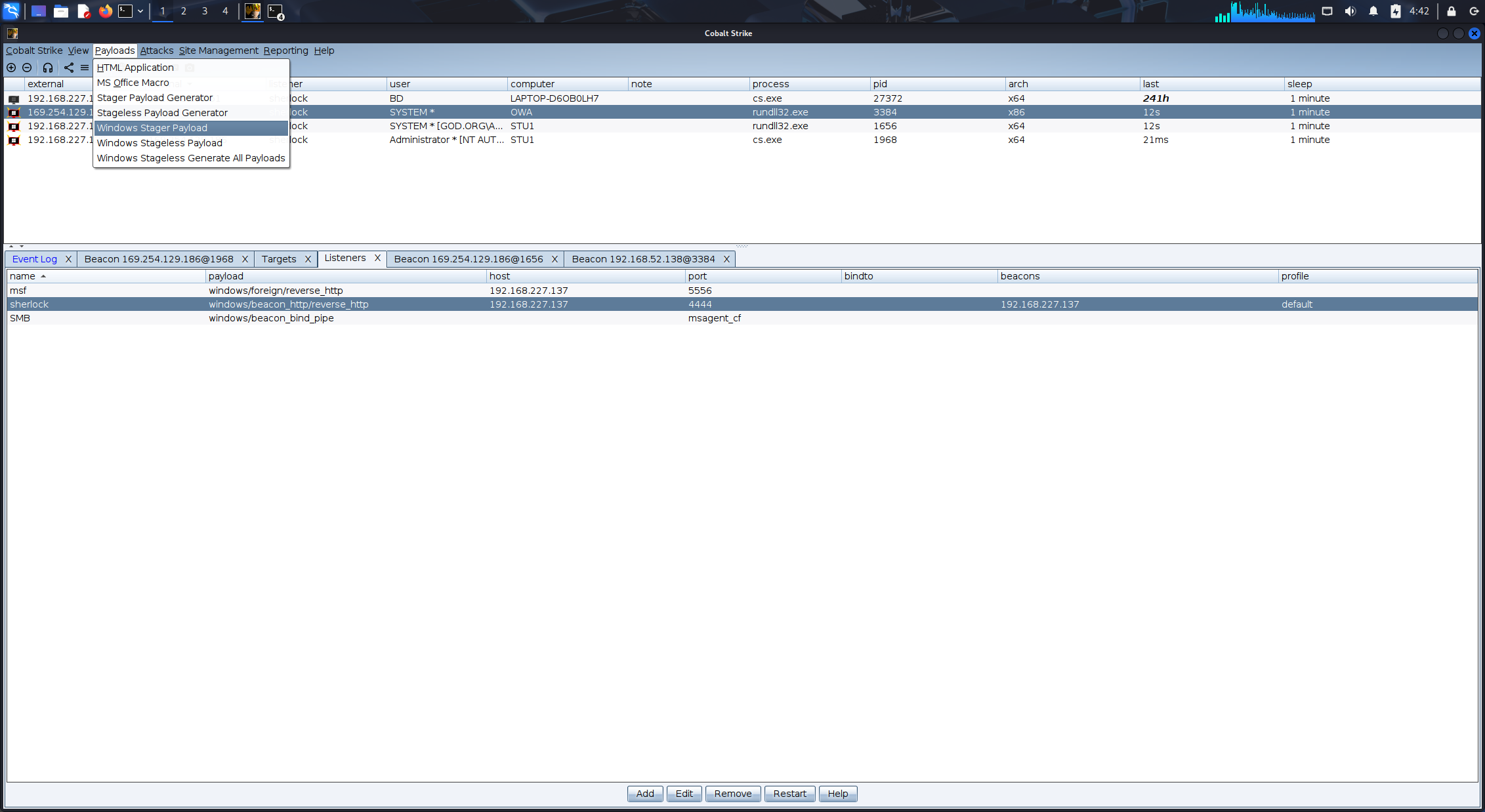Click the session table list icon
This screenshot has width=1485, height=812.
pyautogui.click(x=85, y=68)
